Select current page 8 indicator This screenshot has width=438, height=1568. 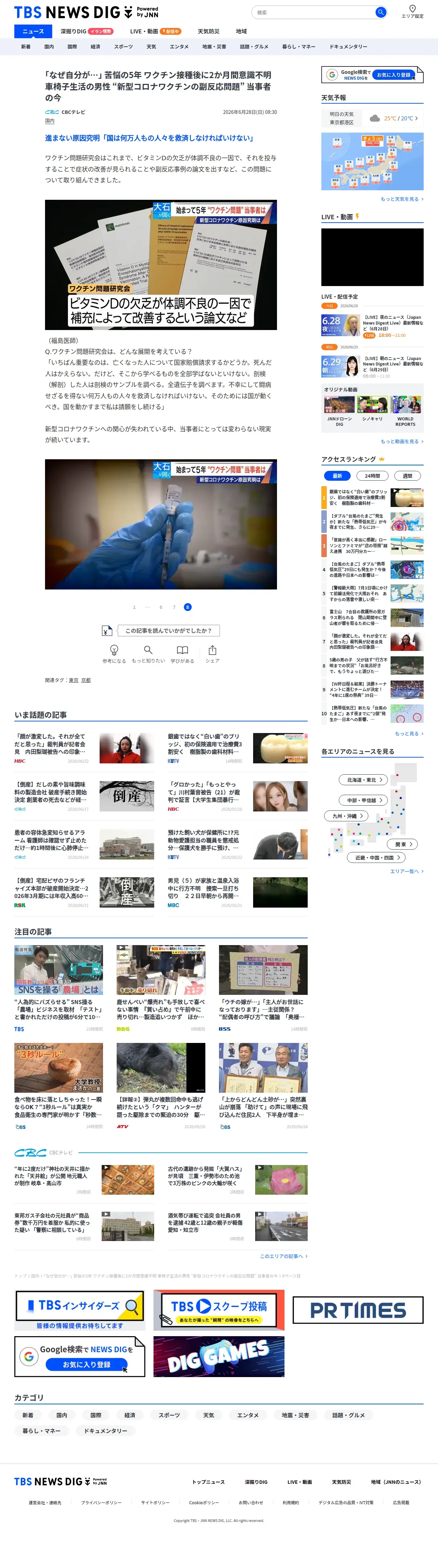(x=188, y=607)
